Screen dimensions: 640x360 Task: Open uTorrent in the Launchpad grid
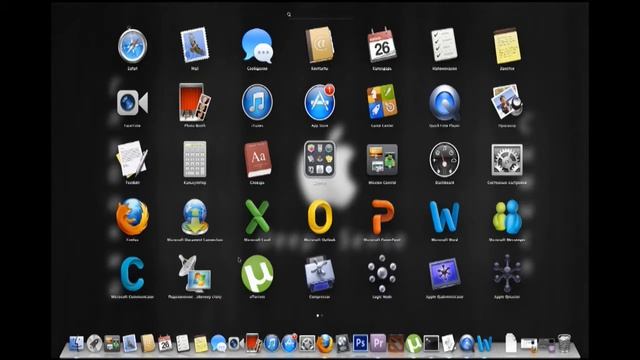pos(257,274)
